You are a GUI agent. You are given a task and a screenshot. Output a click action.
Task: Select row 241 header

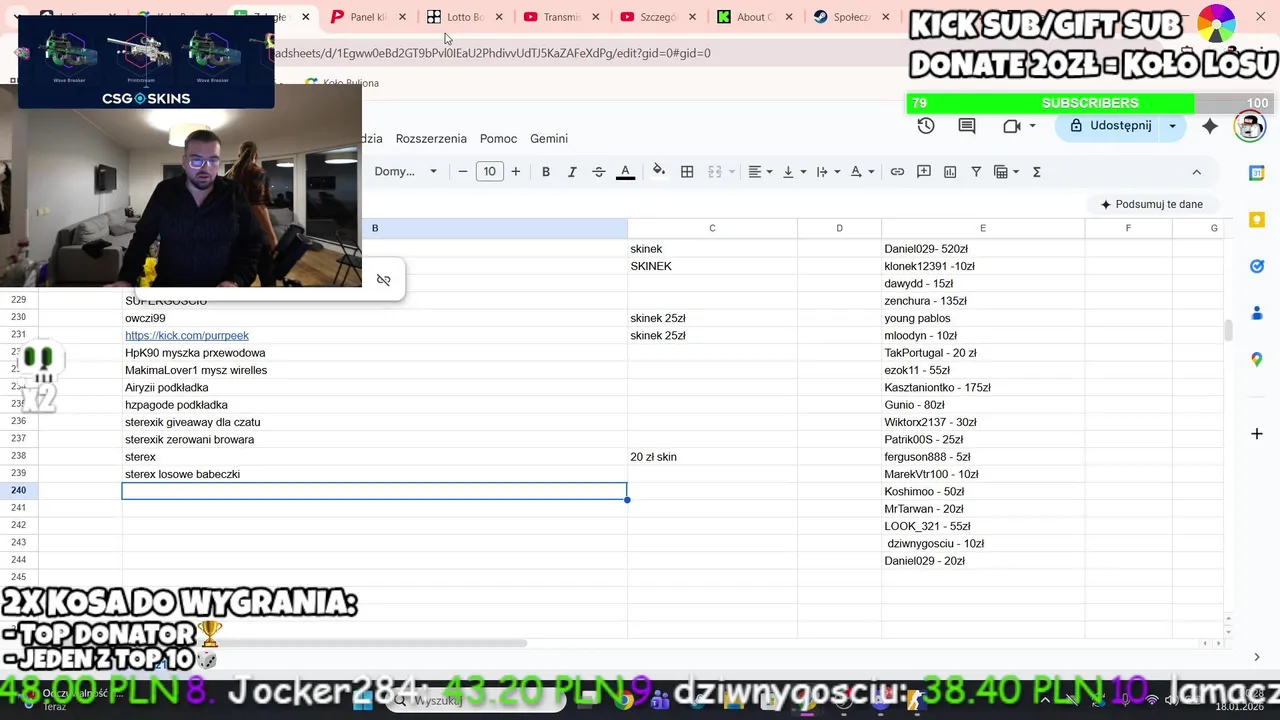pos(19,509)
